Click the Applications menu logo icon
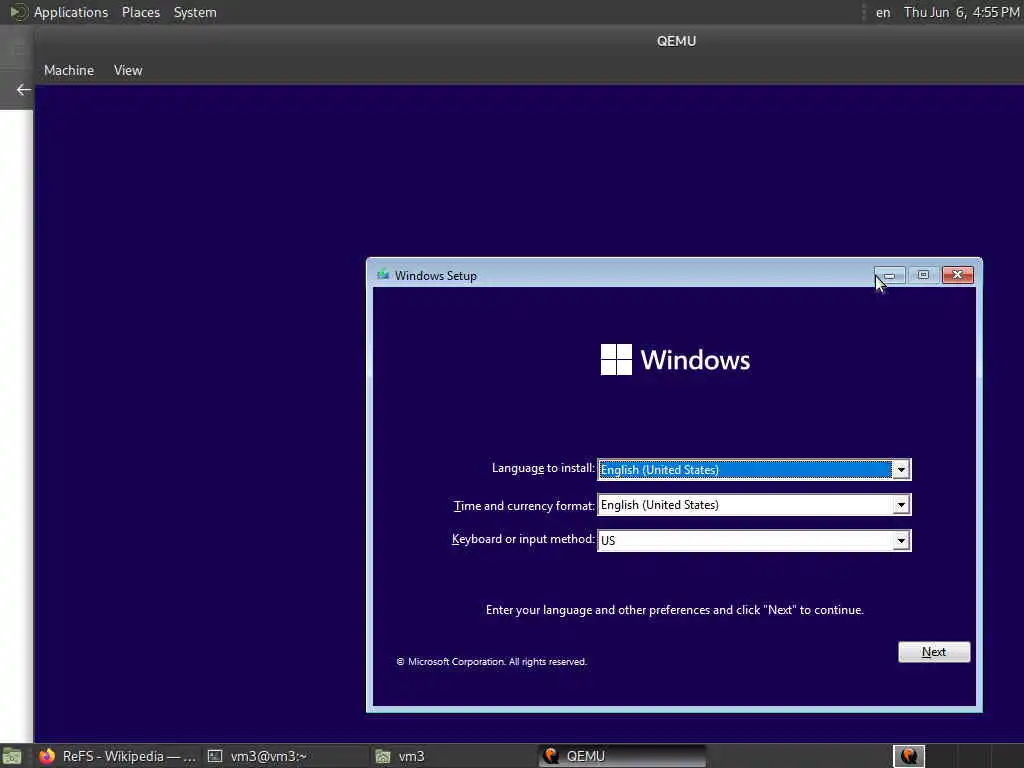The width and height of the screenshot is (1024, 768). [18, 12]
